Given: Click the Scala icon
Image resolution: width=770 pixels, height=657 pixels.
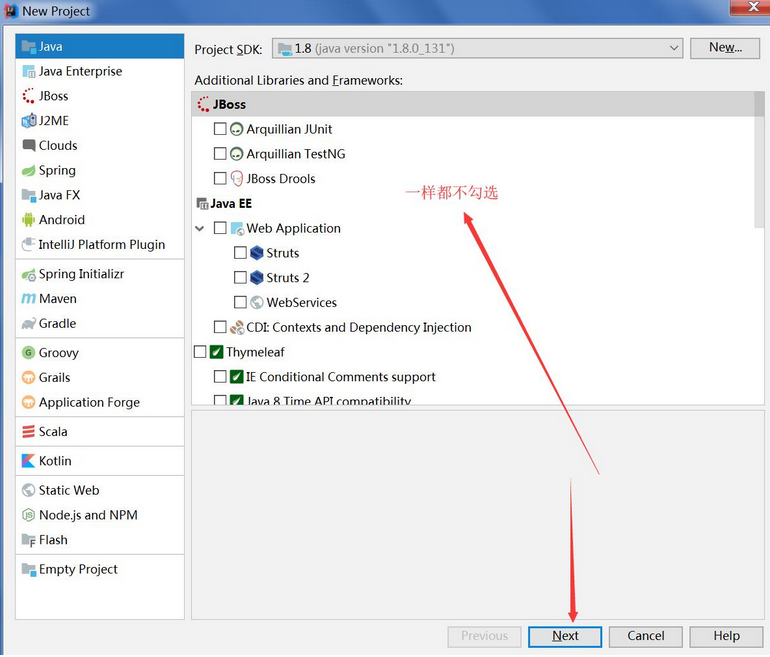Looking at the screenshot, I should coord(29,432).
